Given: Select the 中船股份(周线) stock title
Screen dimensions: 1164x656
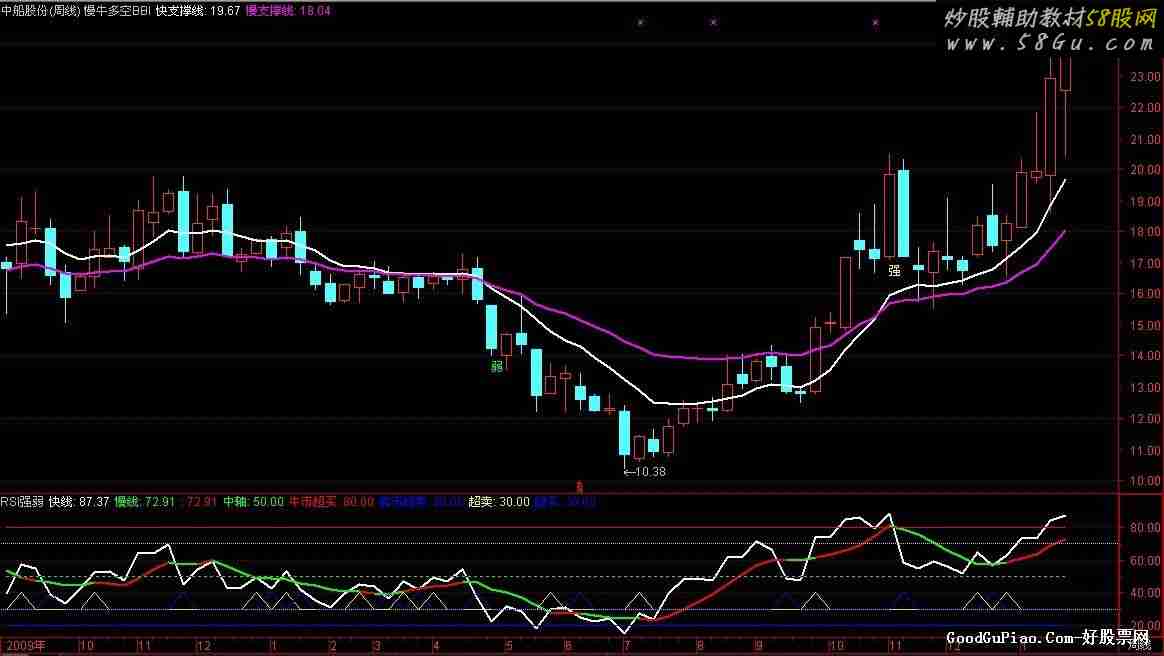Looking at the screenshot, I should (x=42, y=9).
